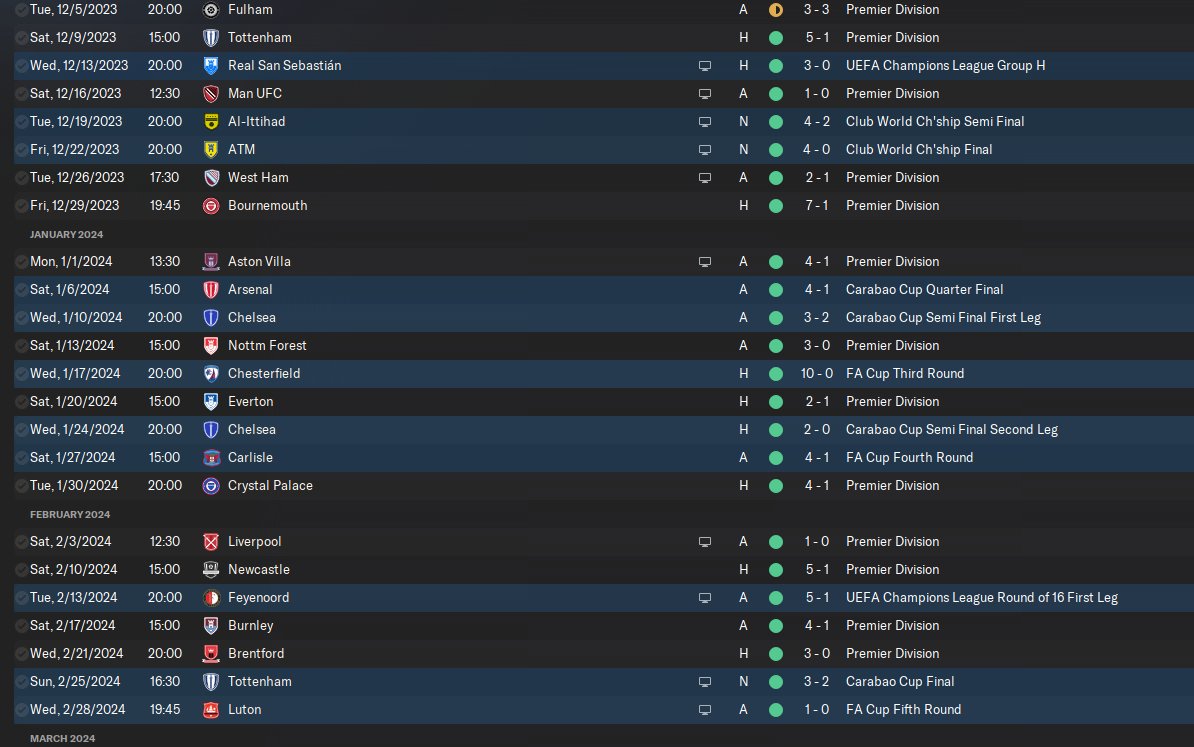The width and height of the screenshot is (1194, 747).
Task: Click the draw indicator on Fulham row
Action: pos(776,10)
